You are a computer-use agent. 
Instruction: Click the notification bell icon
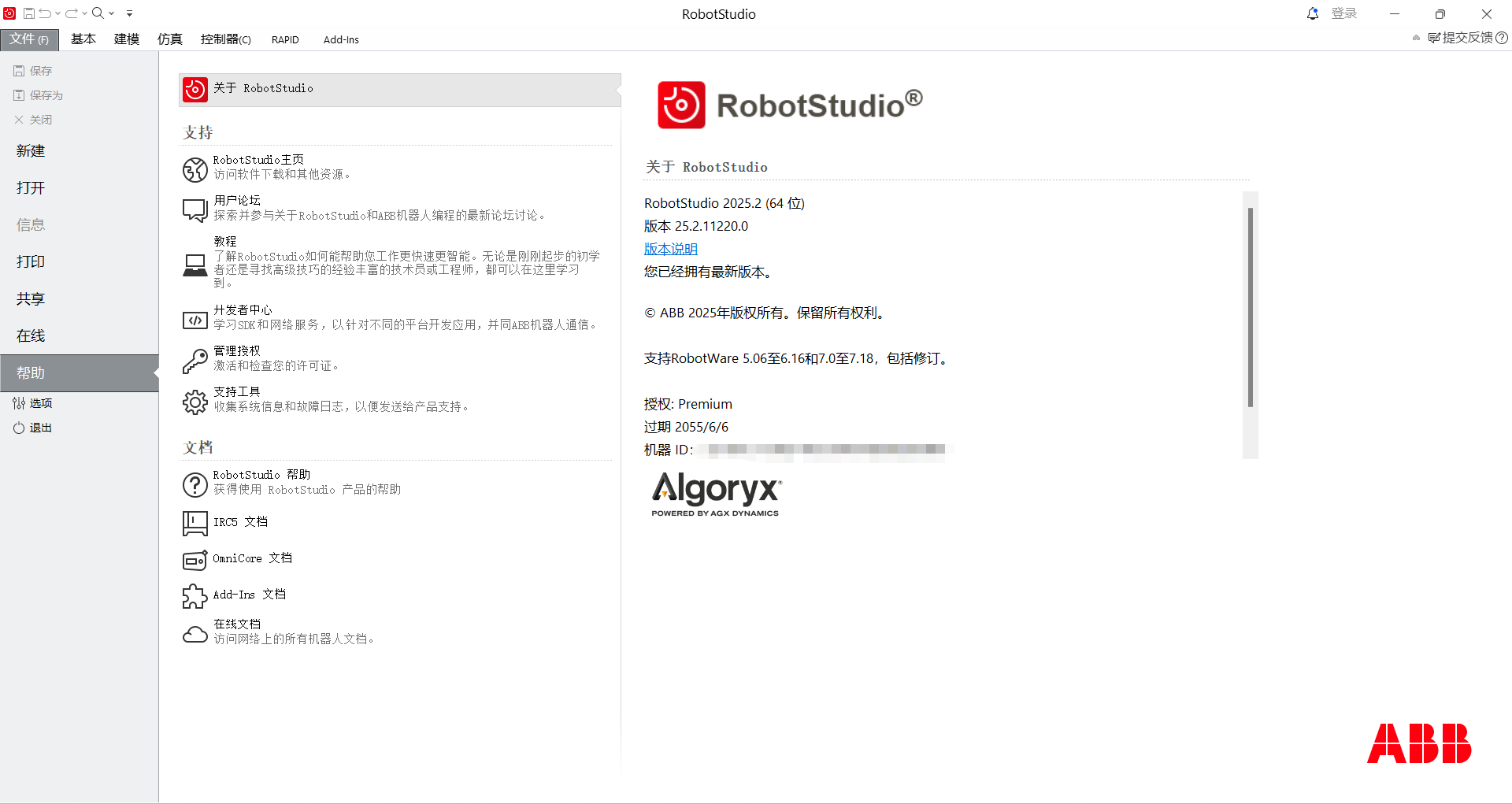tap(1311, 13)
